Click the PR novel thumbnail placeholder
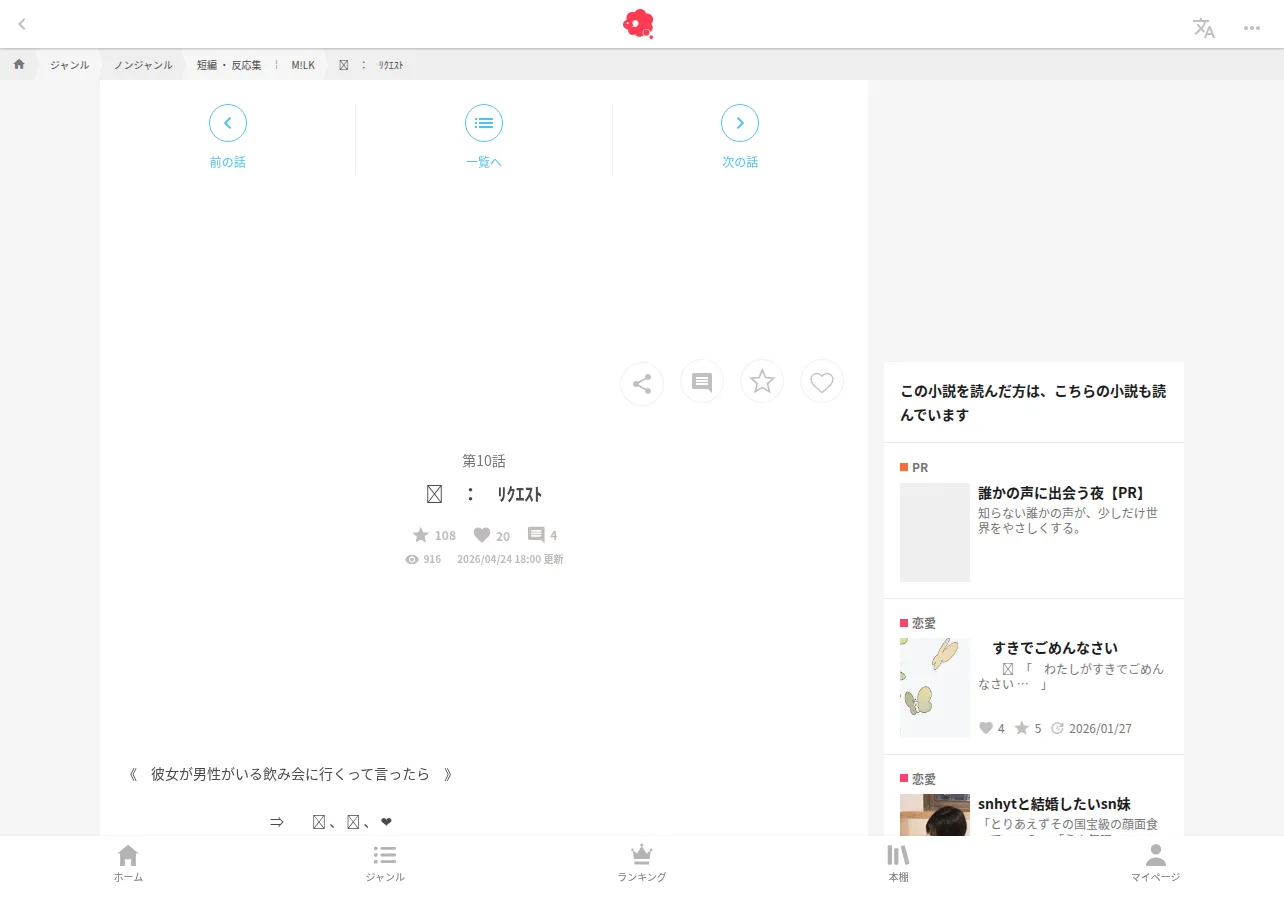The height and width of the screenshot is (900, 1284). pos(935,532)
